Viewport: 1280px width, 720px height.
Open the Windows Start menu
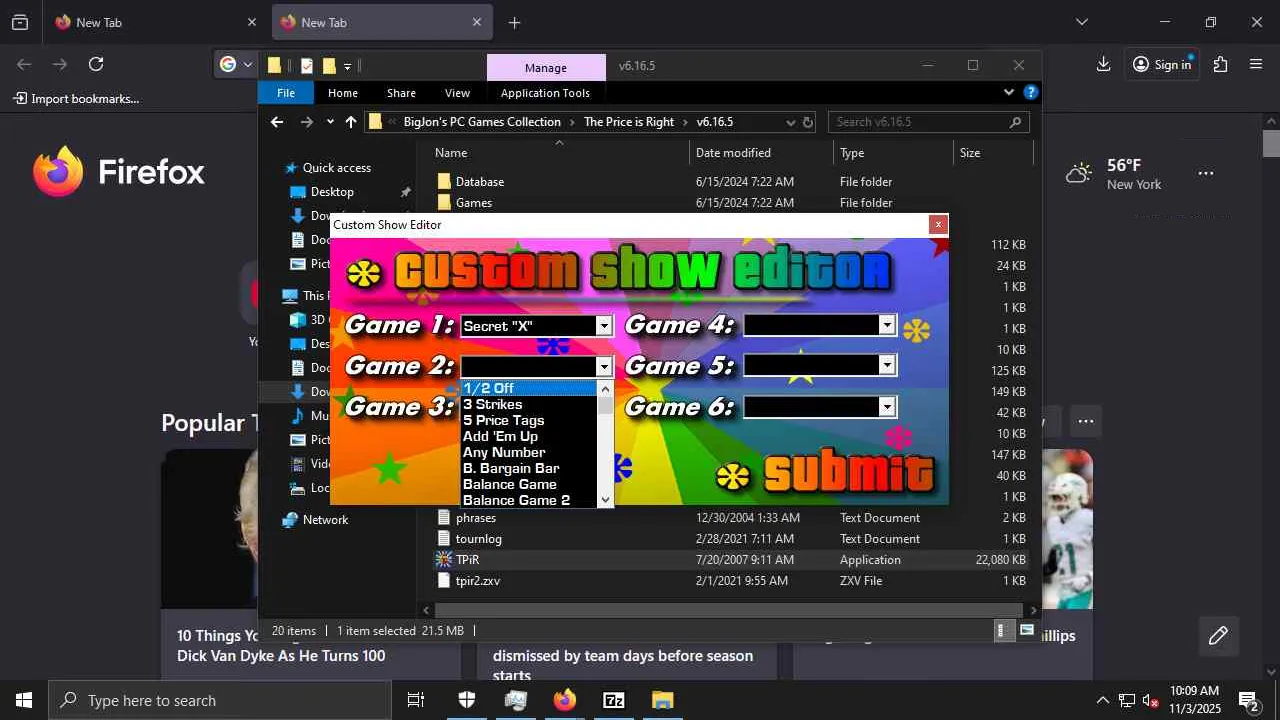coord(24,700)
